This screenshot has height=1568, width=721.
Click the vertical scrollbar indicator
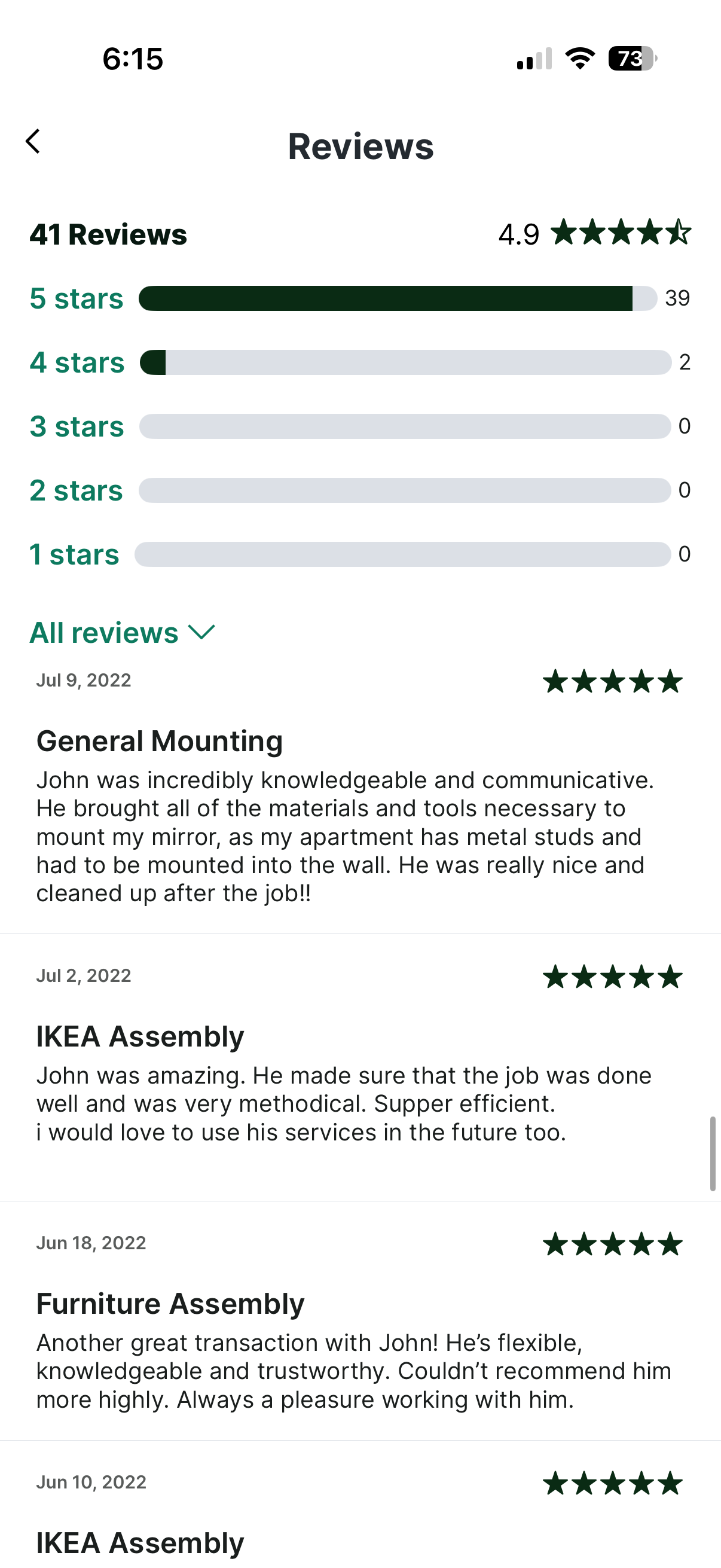click(x=713, y=1154)
